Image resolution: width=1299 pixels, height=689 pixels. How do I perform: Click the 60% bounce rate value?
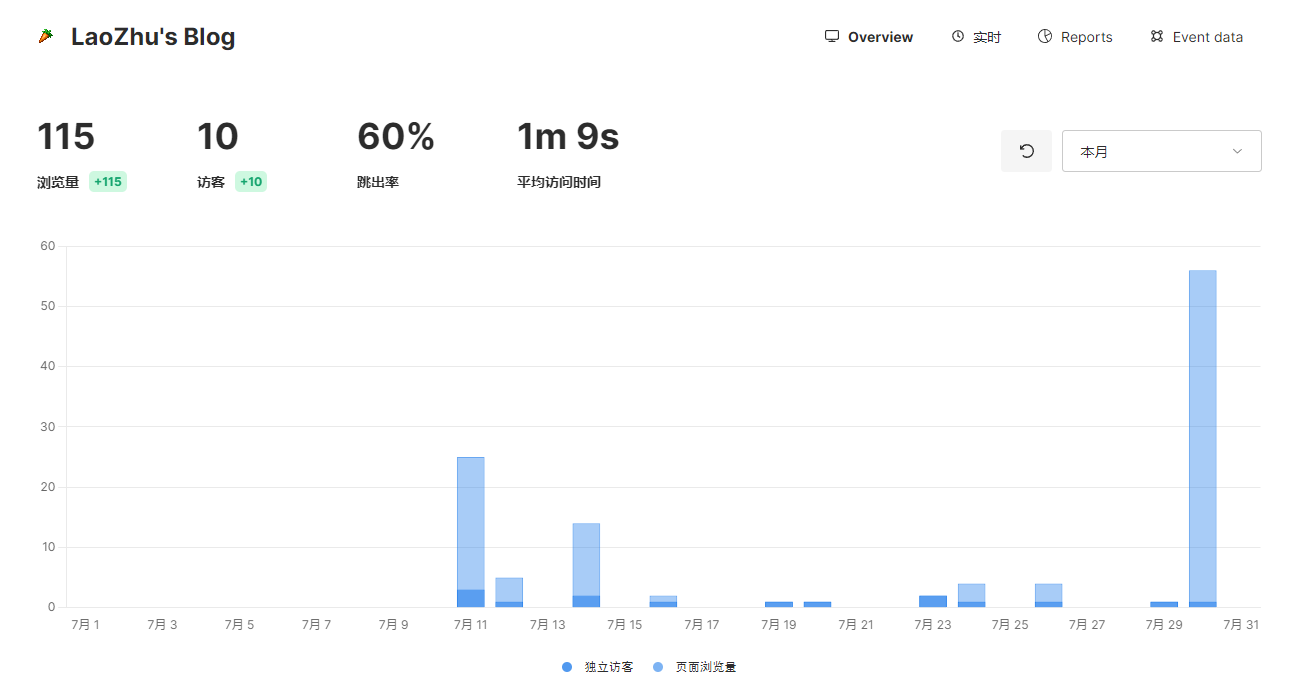[396, 137]
